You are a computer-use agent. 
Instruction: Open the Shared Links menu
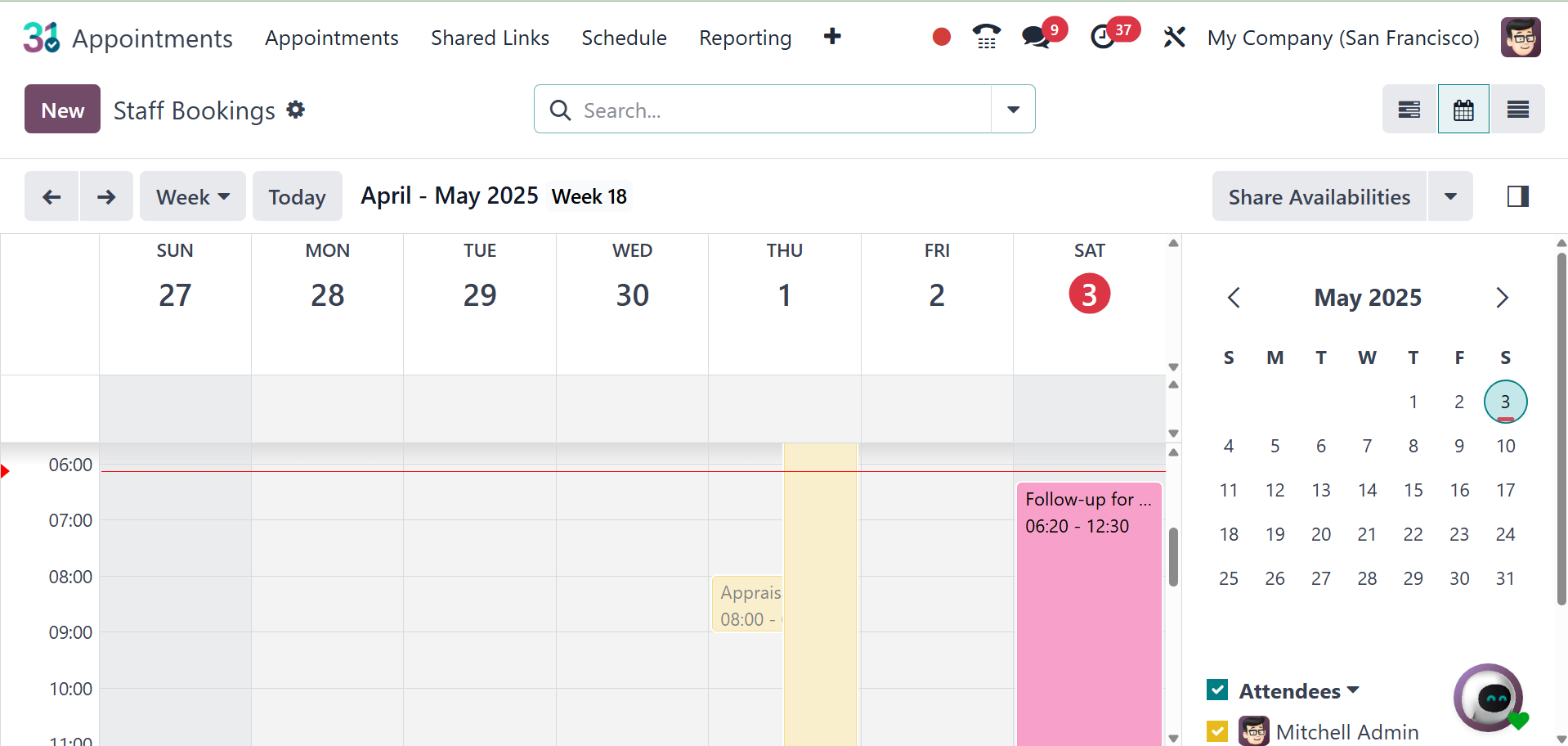click(490, 38)
